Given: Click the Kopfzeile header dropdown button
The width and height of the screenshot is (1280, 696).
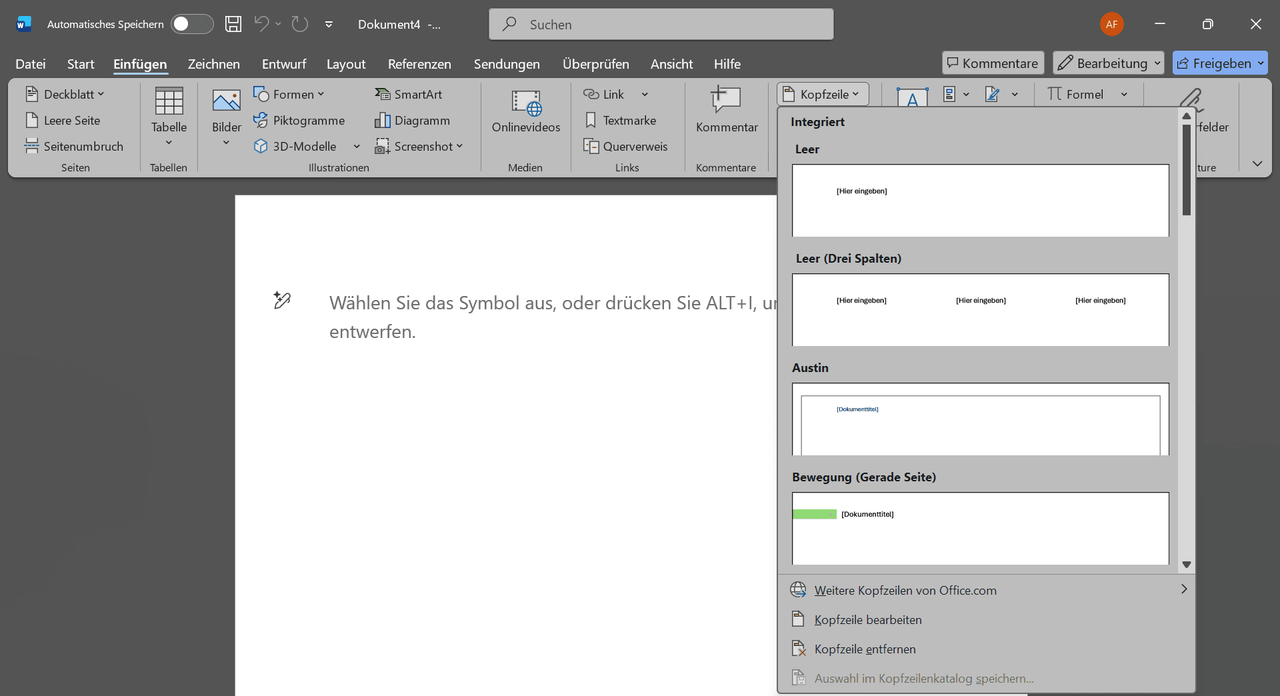Looking at the screenshot, I should pos(823,94).
